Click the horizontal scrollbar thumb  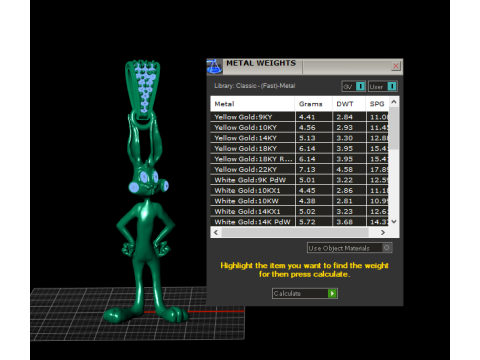click(295, 232)
